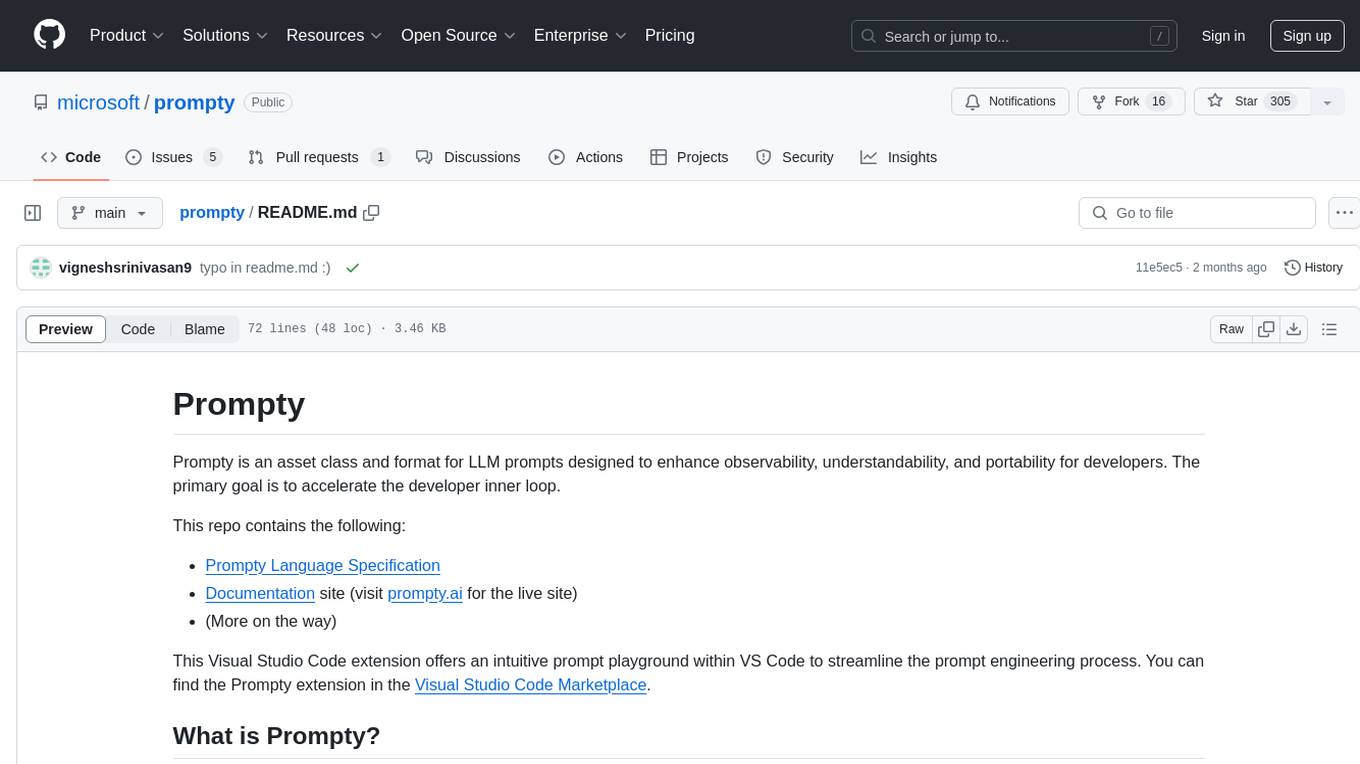Open vigneshsrinivasan9 author profile
This screenshot has width=1360, height=764.
pos(126,267)
